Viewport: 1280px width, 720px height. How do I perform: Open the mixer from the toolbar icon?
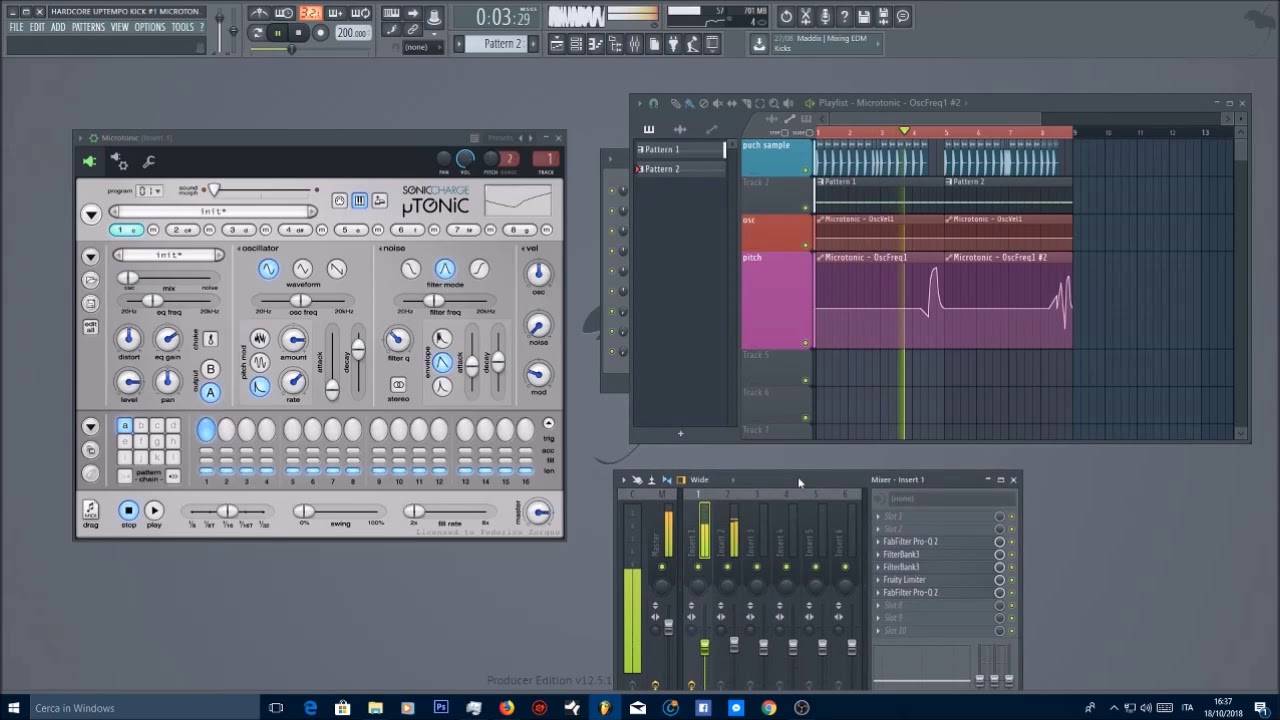[x=634, y=44]
